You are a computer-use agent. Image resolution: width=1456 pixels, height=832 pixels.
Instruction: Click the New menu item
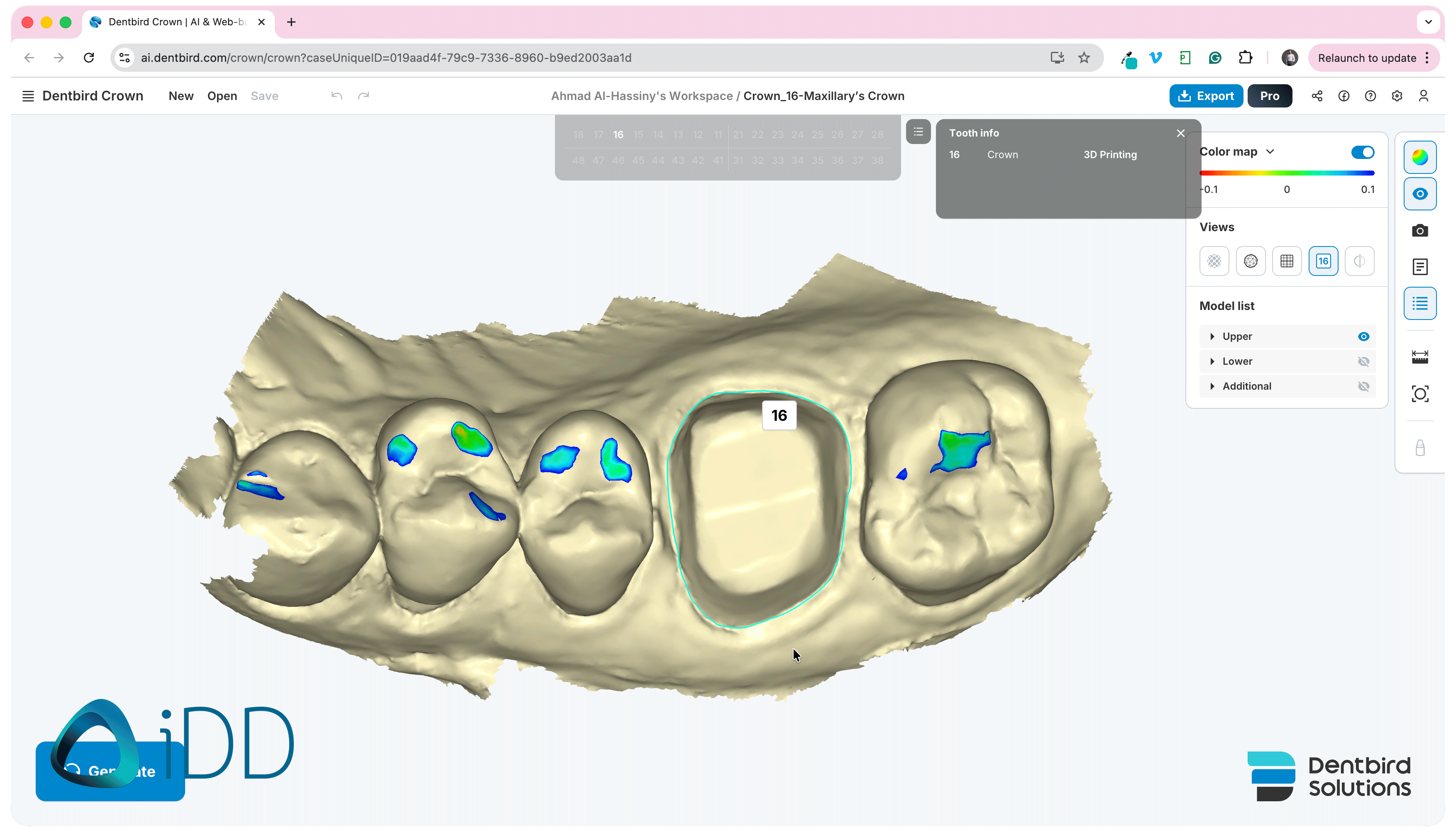tap(181, 96)
